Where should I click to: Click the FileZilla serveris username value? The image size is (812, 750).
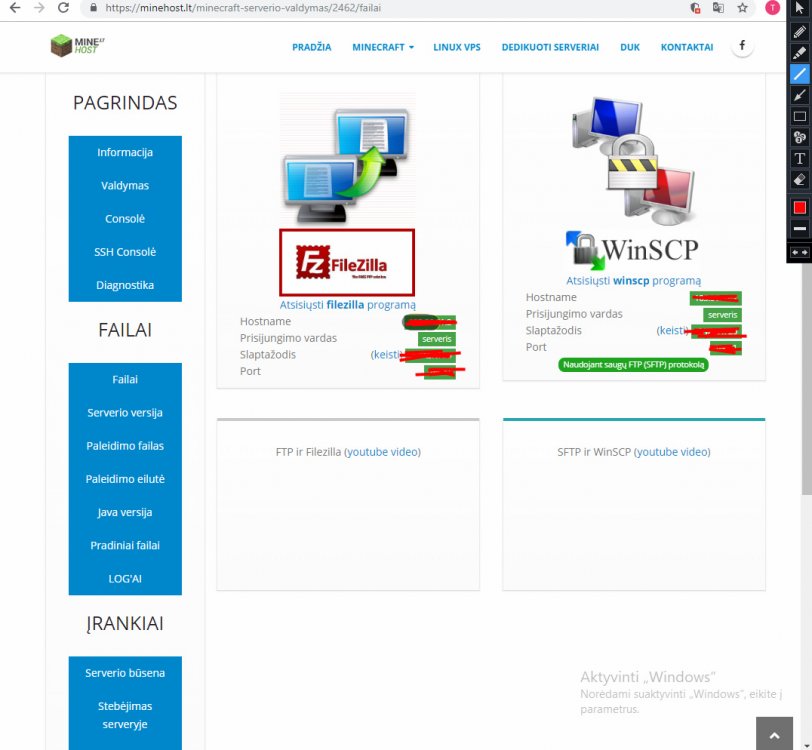click(x=437, y=339)
